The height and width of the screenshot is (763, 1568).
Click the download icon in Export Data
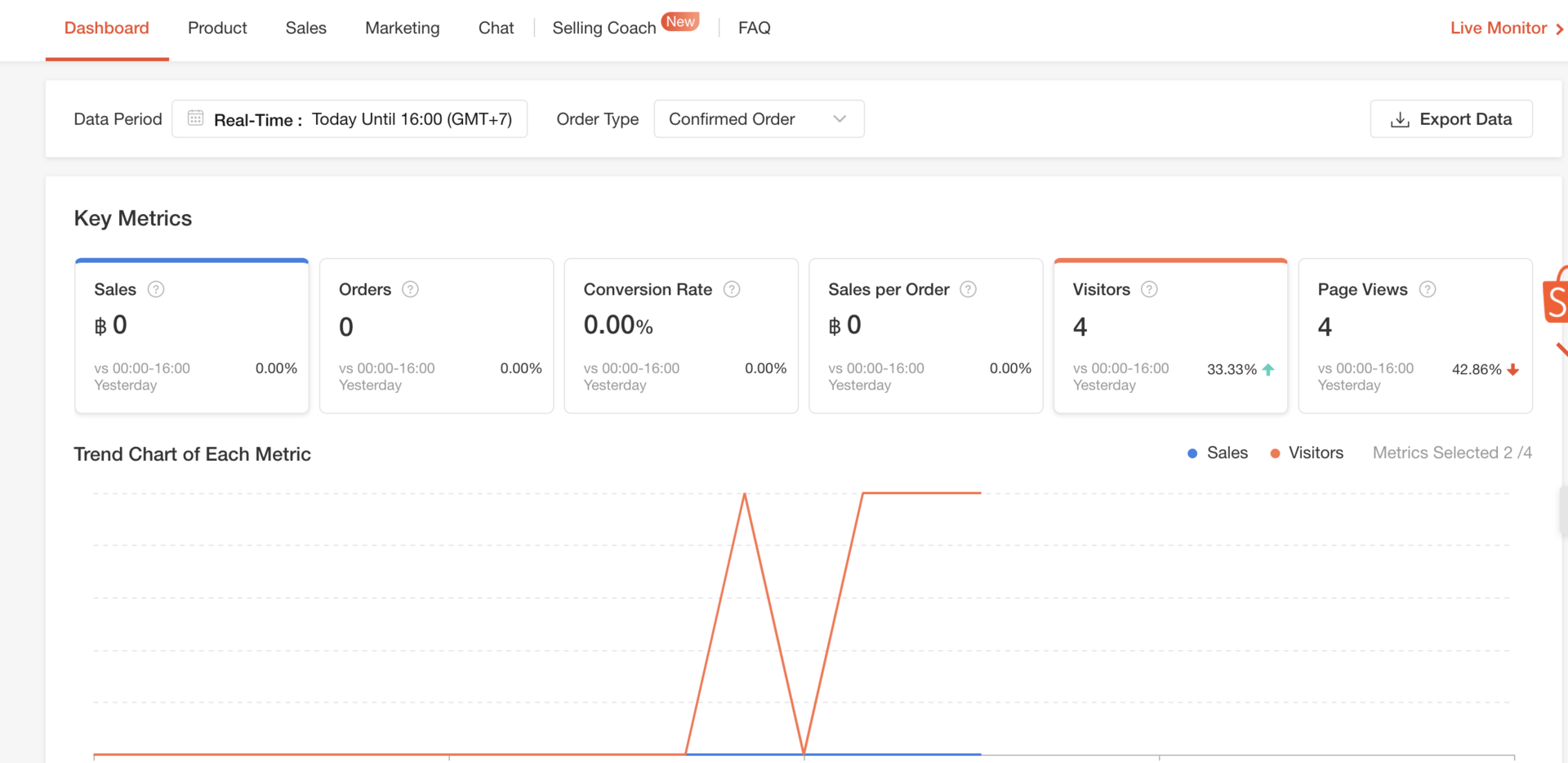[1400, 119]
